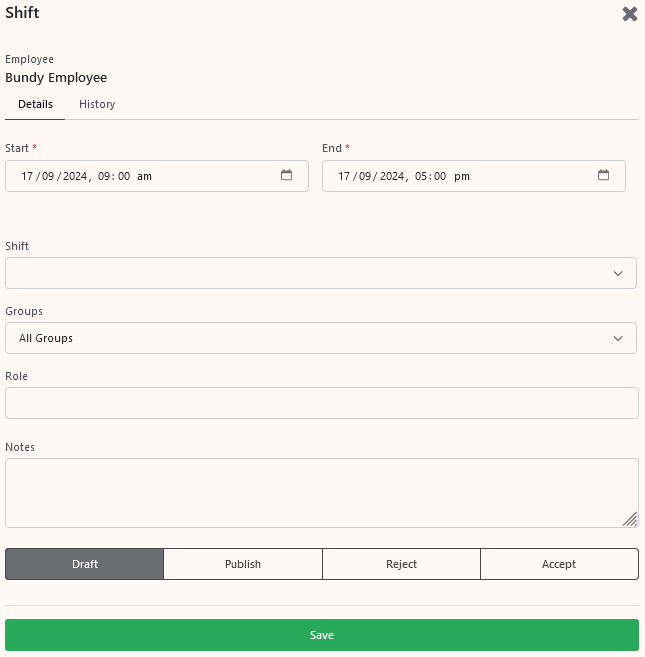Switch to the History tab
The width and height of the screenshot is (645, 657).
(x=97, y=104)
